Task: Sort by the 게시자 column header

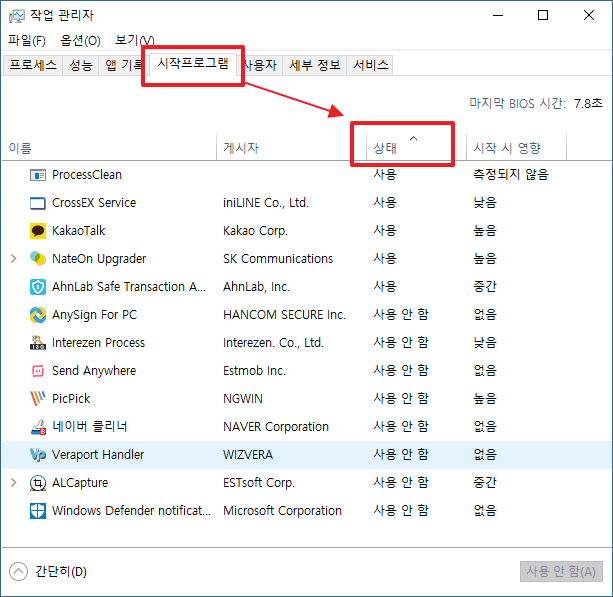Action: point(291,147)
